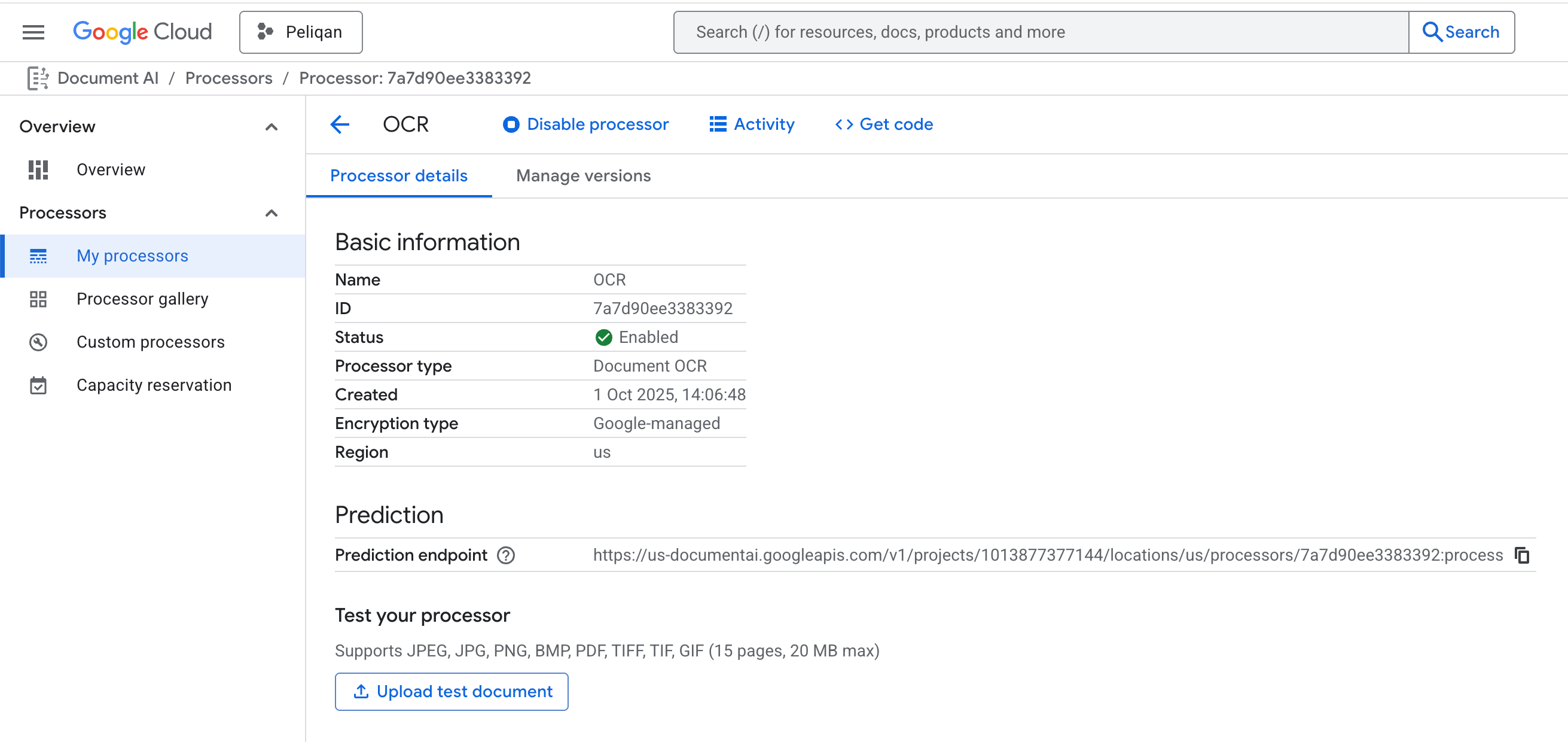Image resolution: width=1568 pixels, height=742 pixels.
Task: Click Upload test document button
Action: [x=451, y=692]
